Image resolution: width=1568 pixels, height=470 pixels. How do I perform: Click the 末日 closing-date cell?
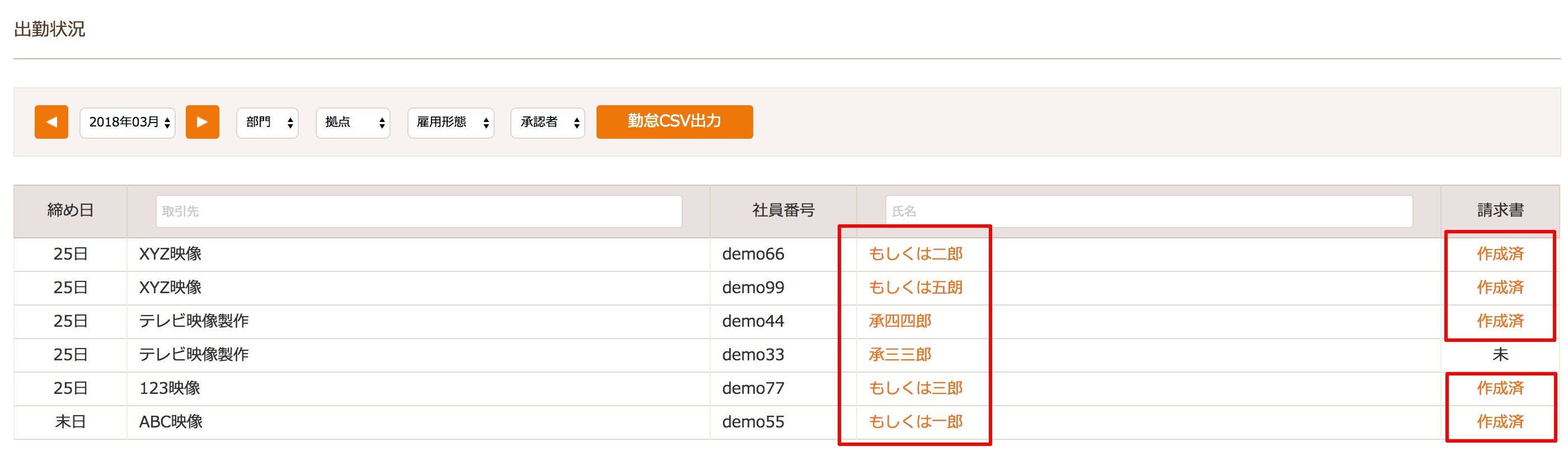tap(71, 421)
